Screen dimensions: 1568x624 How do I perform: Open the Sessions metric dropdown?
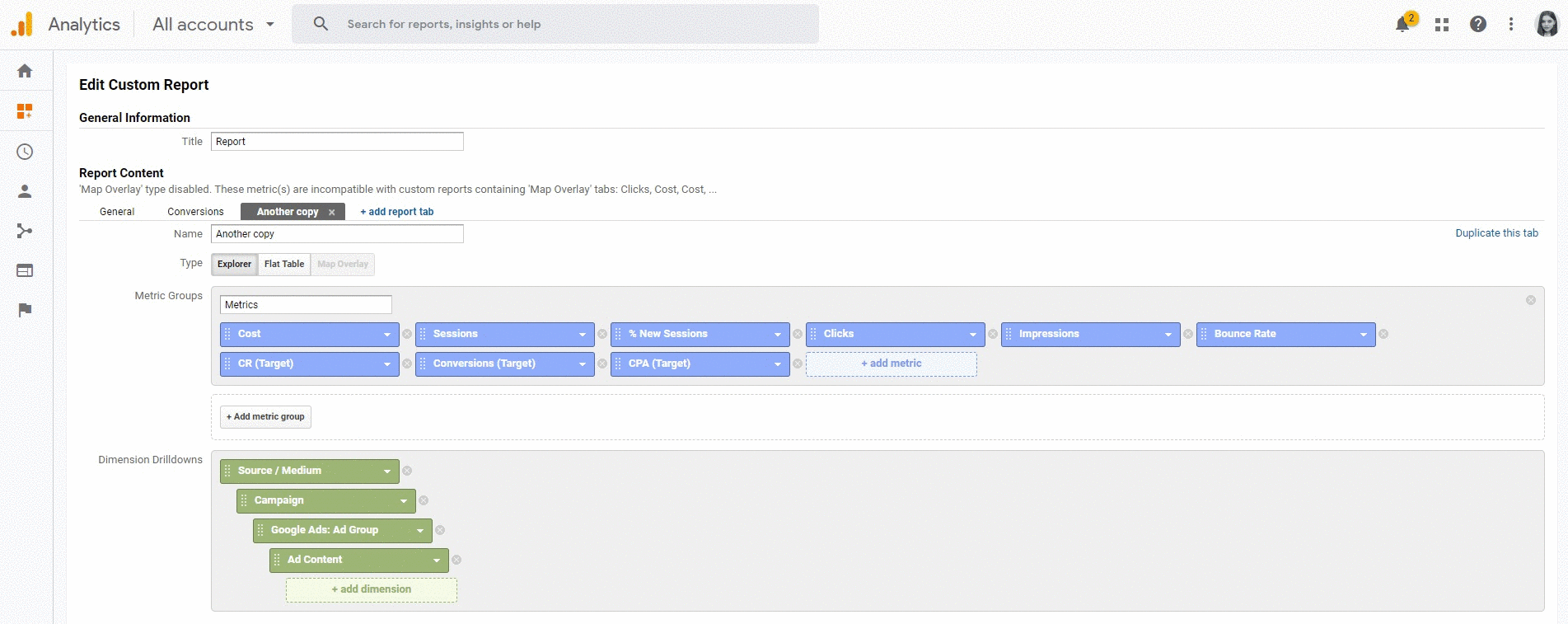[583, 335]
